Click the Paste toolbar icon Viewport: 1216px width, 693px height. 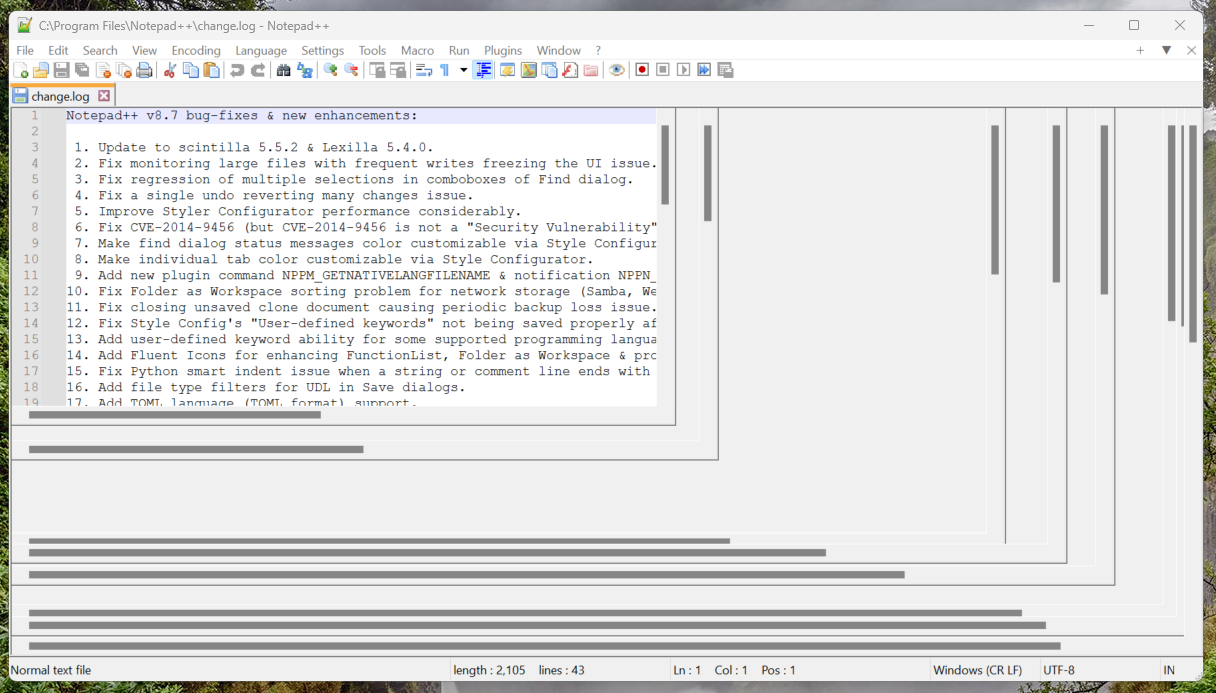(x=212, y=70)
